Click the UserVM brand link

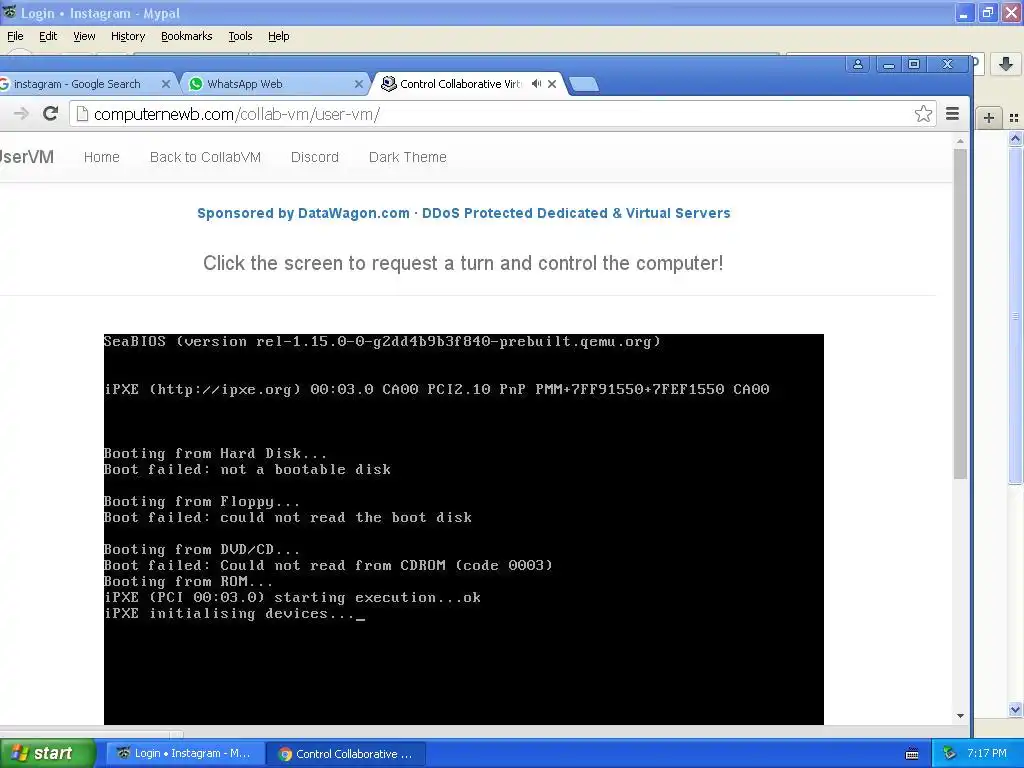(x=27, y=157)
